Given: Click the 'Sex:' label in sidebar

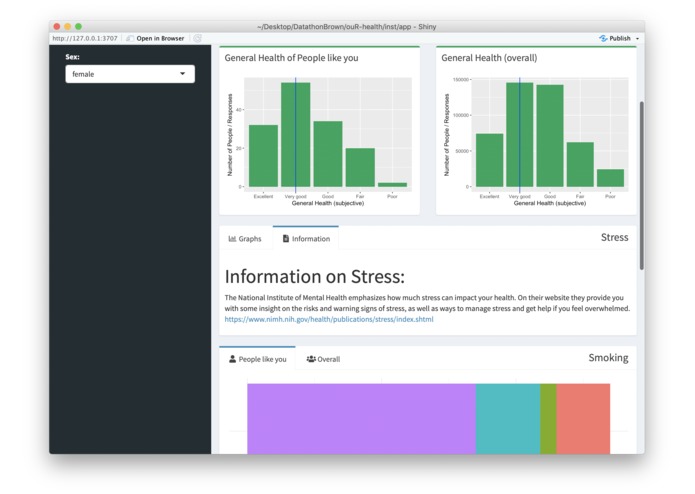Looking at the screenshot, I should [x=72, y=57].
